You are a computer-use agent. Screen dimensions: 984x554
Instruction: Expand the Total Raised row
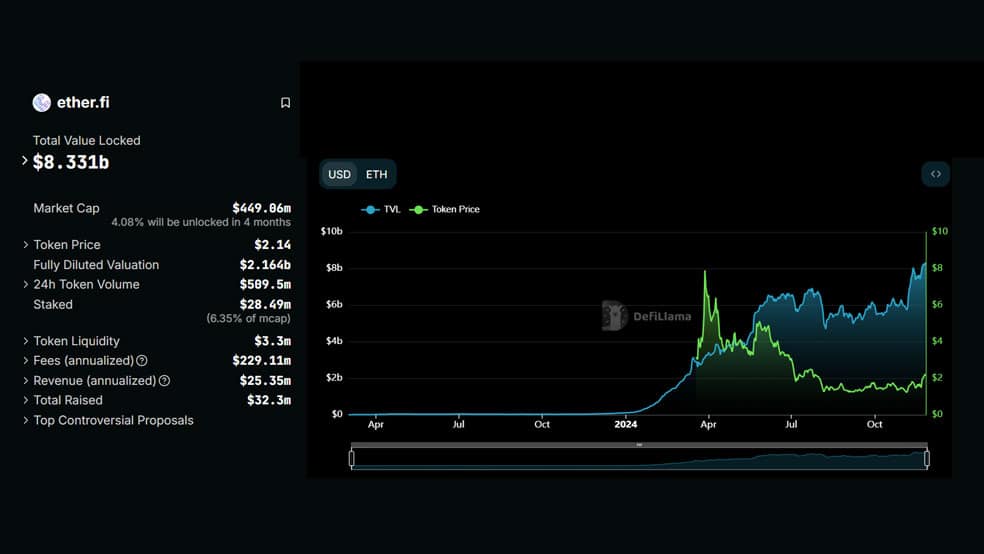pyautogui.click(x=26, y=400)
